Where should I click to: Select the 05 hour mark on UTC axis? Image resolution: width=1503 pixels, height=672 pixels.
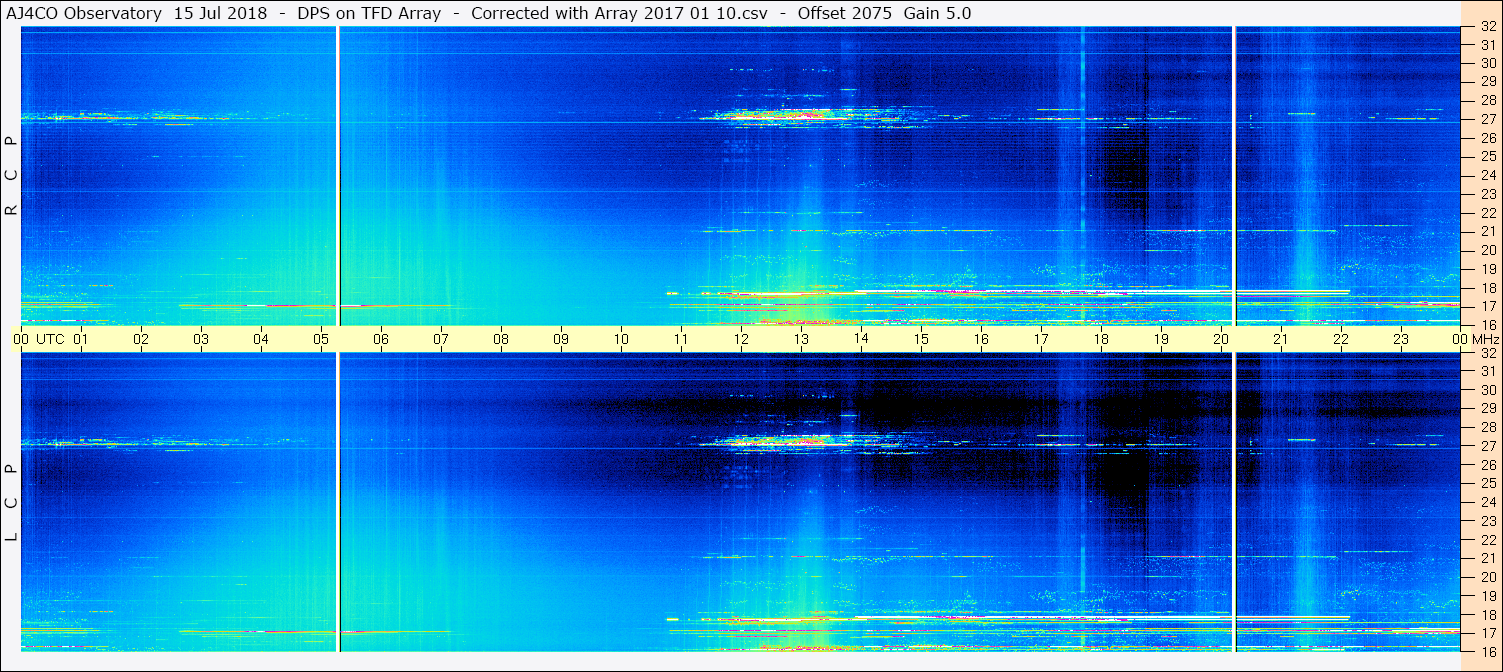[321, 339]
